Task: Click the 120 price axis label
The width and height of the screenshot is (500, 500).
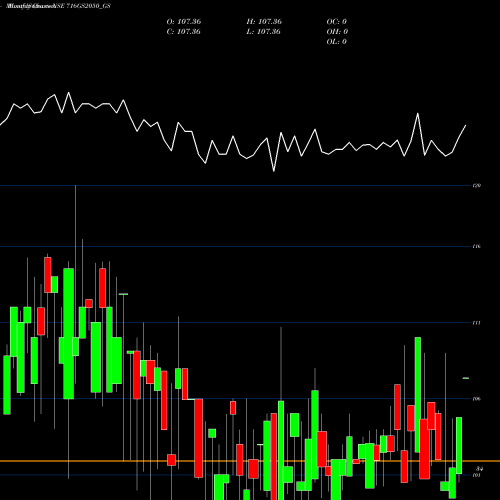Action: pos(477,185)
